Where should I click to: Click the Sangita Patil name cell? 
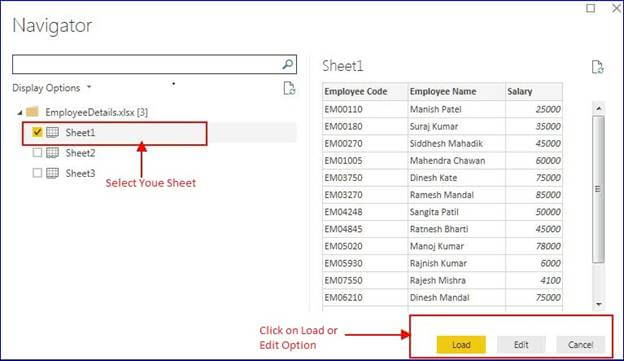click(x=456, y=212)
